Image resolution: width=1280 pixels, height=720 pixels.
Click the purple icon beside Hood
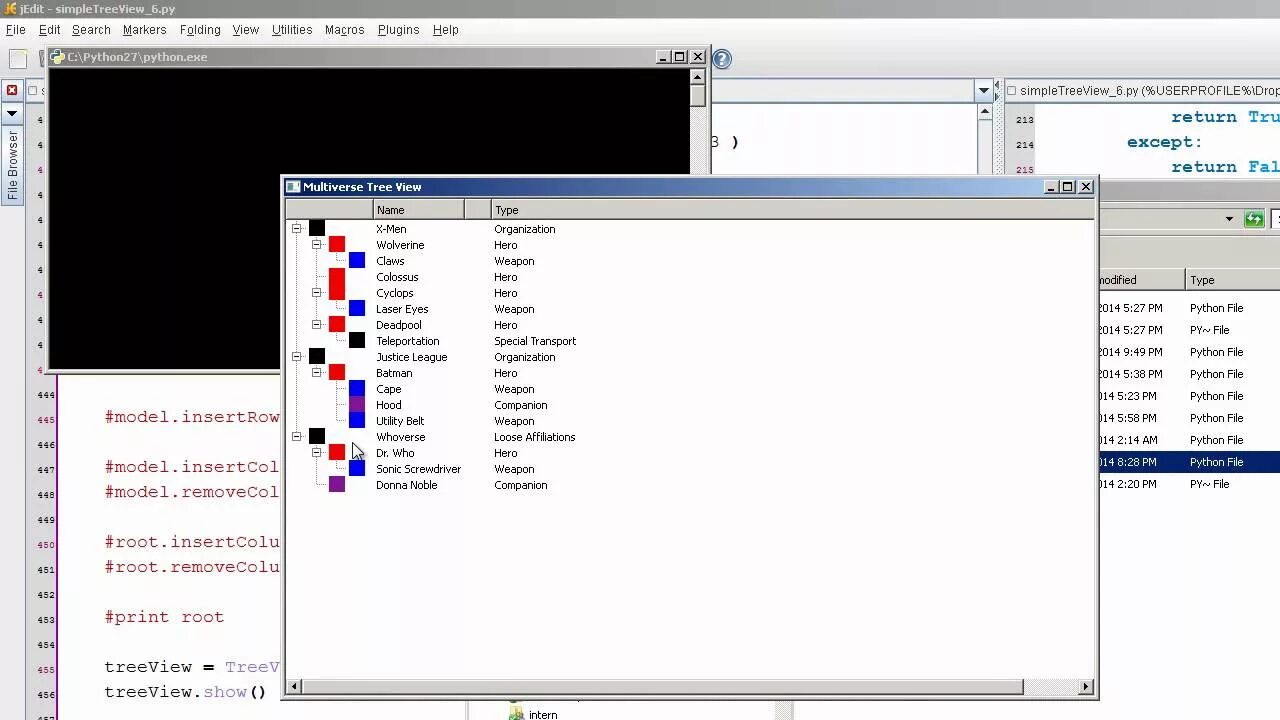click(x=357, y=405)
